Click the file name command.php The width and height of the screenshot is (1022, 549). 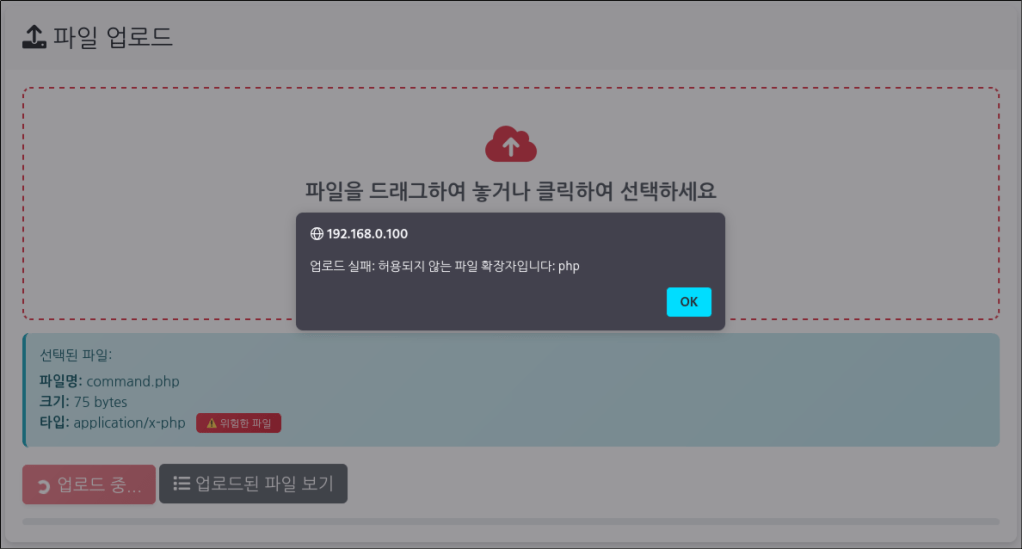coord(133,381)
